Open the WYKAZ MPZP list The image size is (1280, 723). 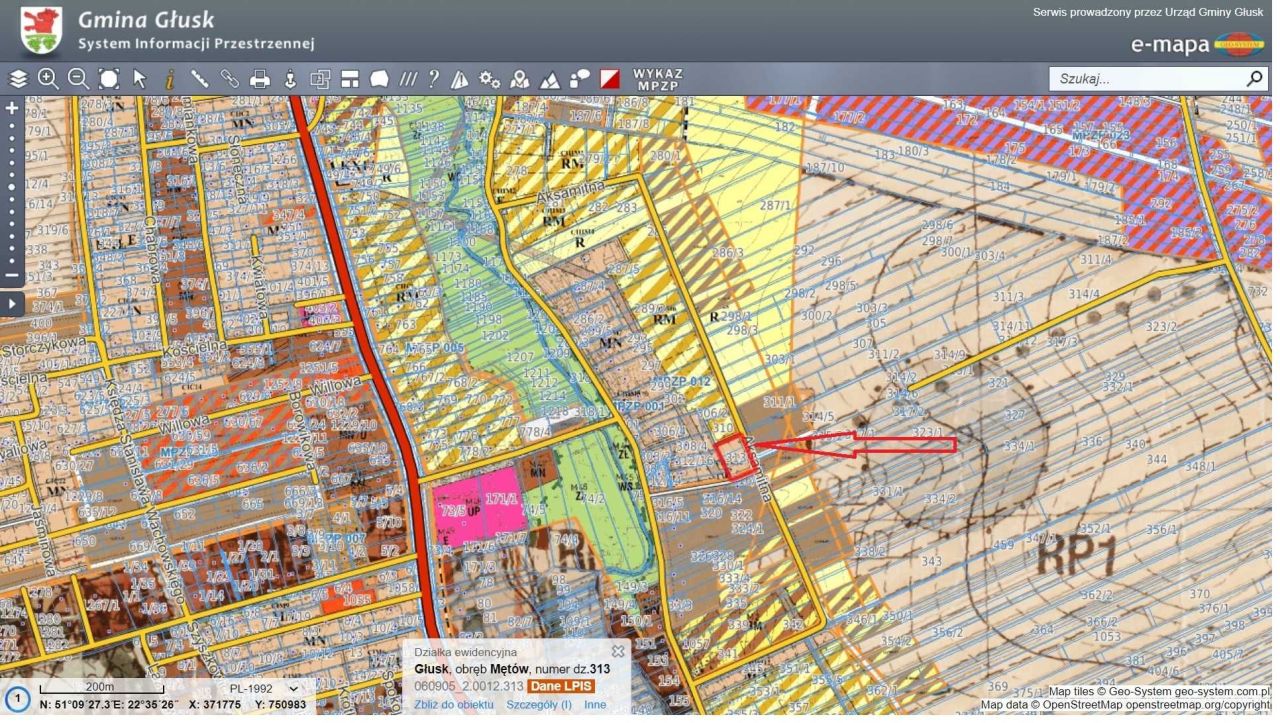click(x=657, y=79)
